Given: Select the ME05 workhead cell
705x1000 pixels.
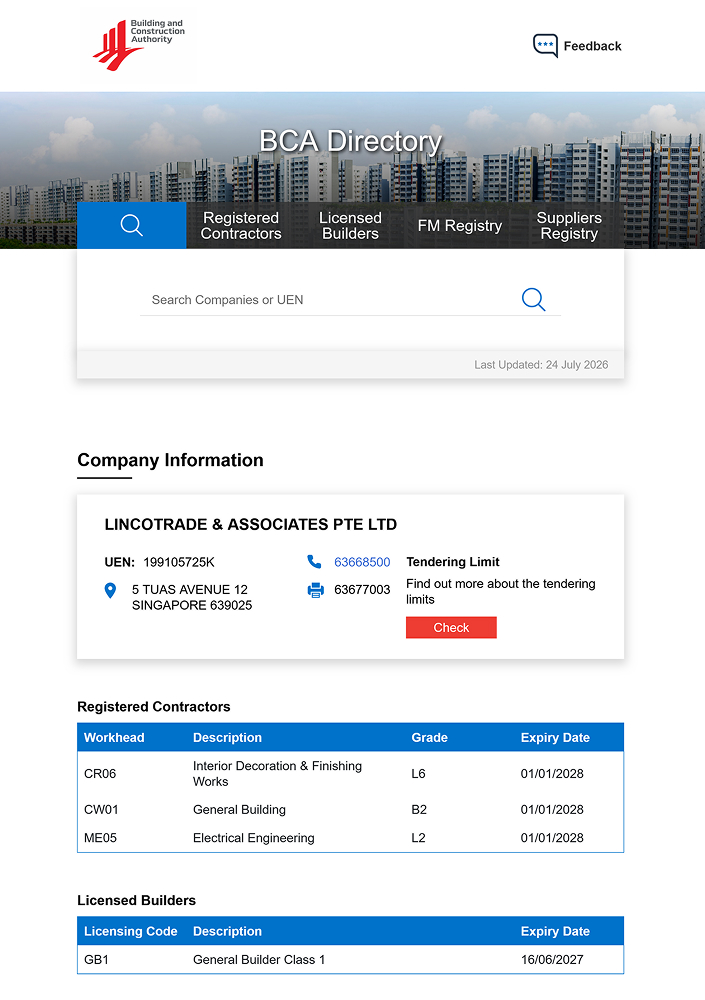Looking at the screenshot, I should [100, 838].
